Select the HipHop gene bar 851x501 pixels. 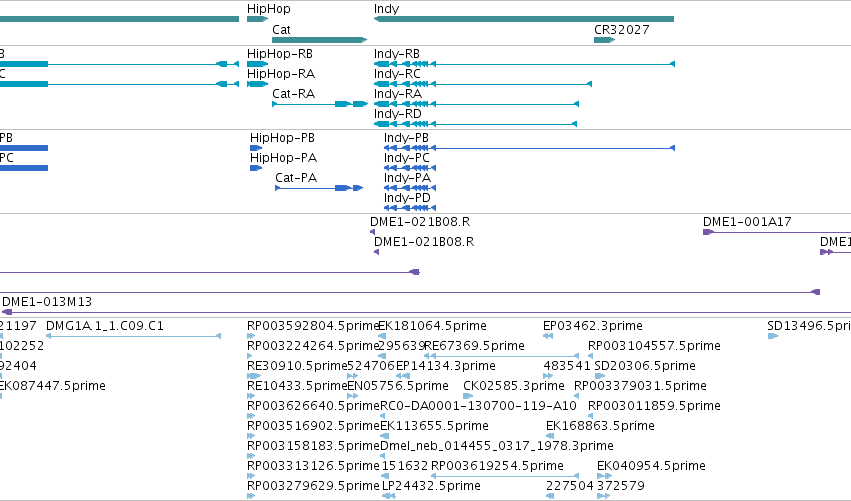point(257,19)
